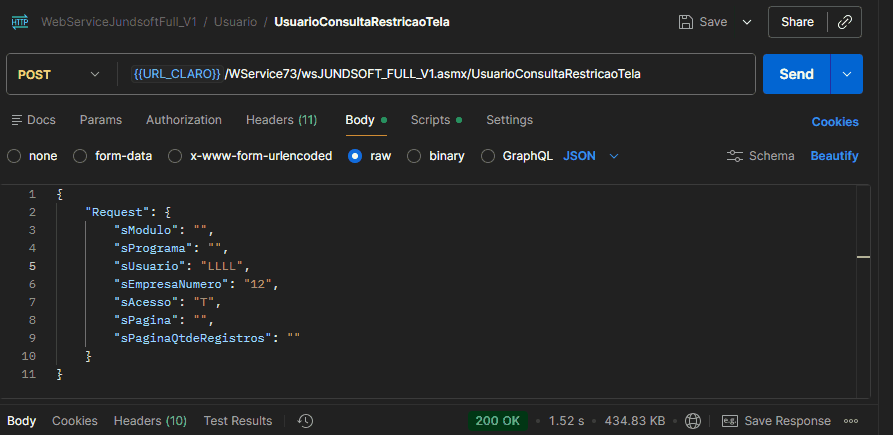
Task: Click the Save disk icon
Action: pos(686,21)
